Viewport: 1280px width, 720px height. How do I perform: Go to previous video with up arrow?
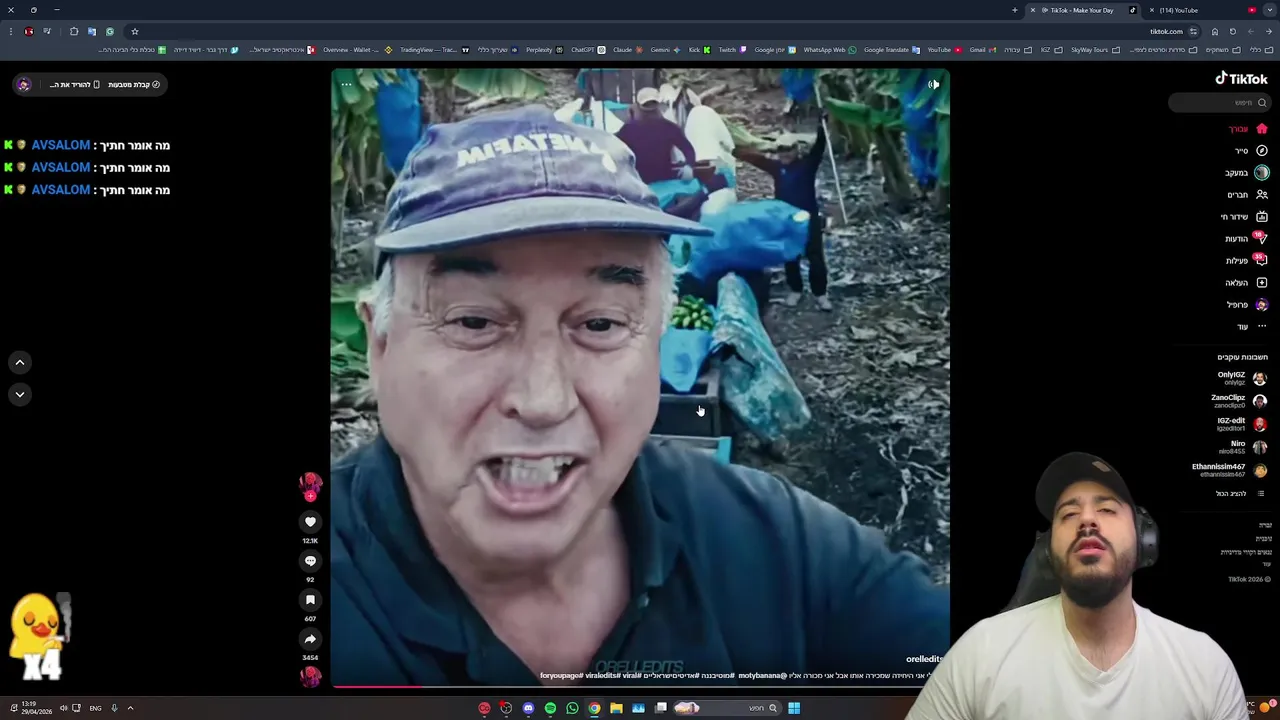point(19,363)
